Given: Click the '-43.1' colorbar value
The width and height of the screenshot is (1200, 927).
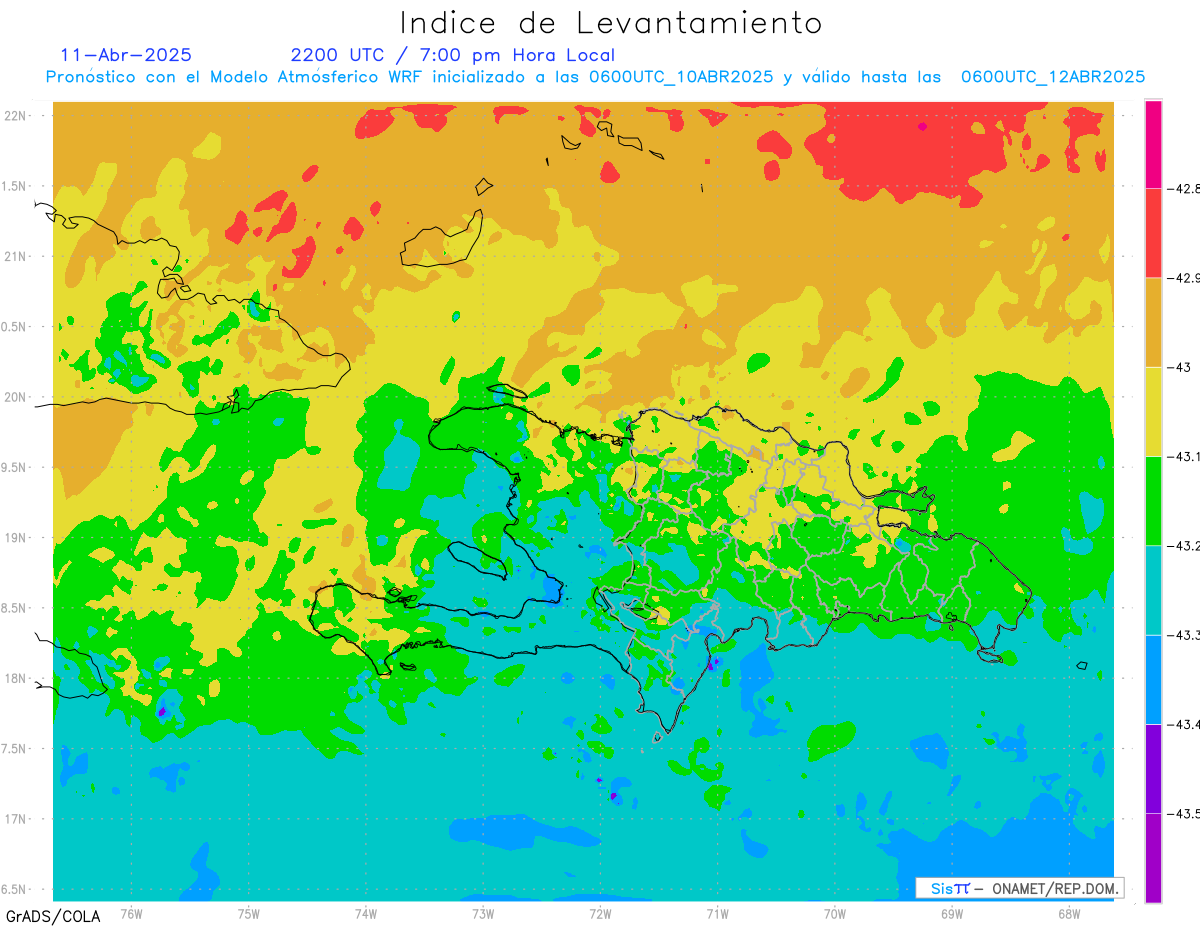Looking at the screenshot, I should click(x=1184, y=456).
